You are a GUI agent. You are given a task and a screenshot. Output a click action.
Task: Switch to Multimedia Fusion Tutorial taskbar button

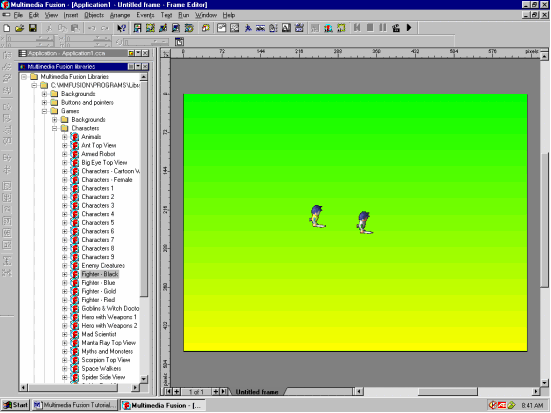[x=75, y=405]
